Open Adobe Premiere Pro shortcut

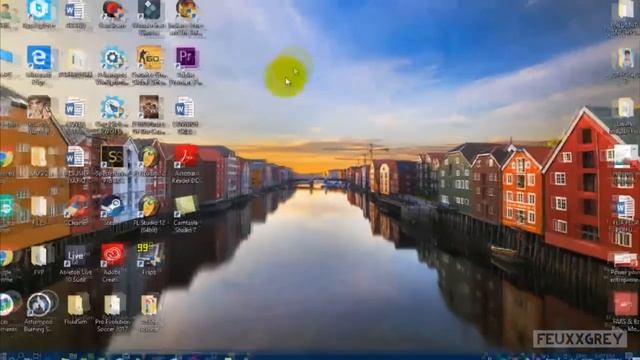(x=187, y=58)
